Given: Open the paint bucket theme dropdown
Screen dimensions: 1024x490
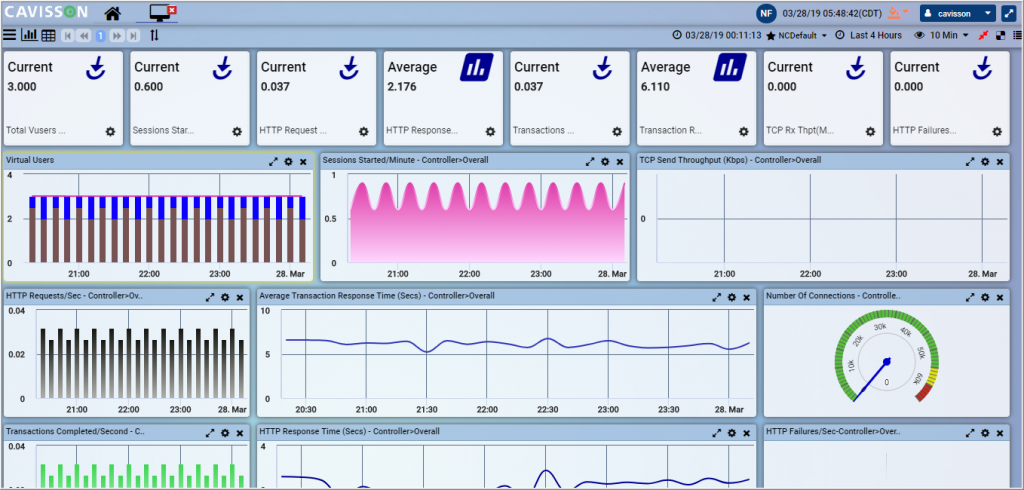Looking at the screenshot, I should (899, 13).
